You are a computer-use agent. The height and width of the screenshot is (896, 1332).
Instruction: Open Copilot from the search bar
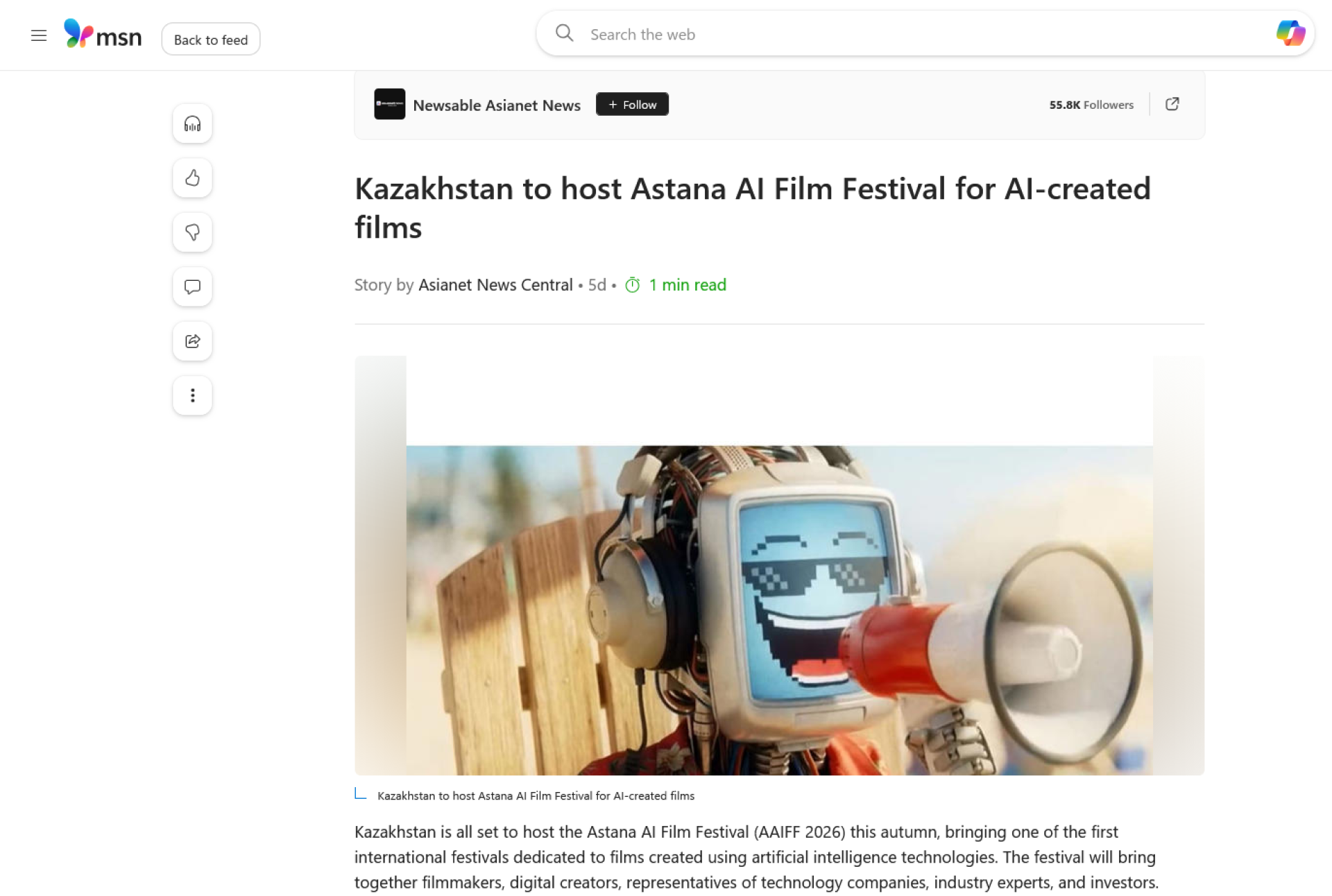pos(1290,33)
